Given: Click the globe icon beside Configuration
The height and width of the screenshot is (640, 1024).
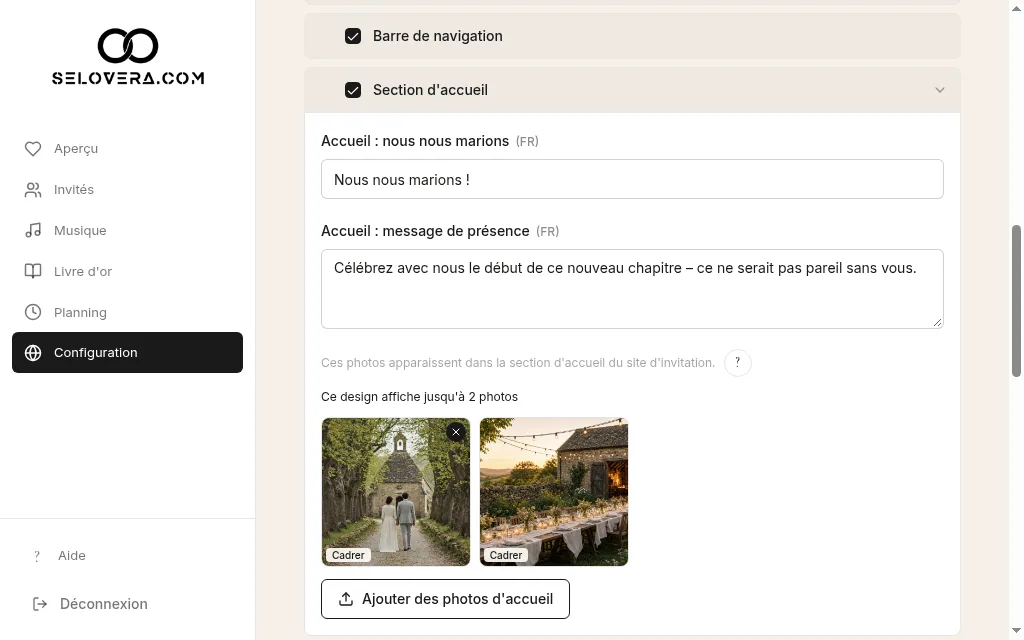Looking at the screenshot, I should pyautogui.click(x=33, y=353).
